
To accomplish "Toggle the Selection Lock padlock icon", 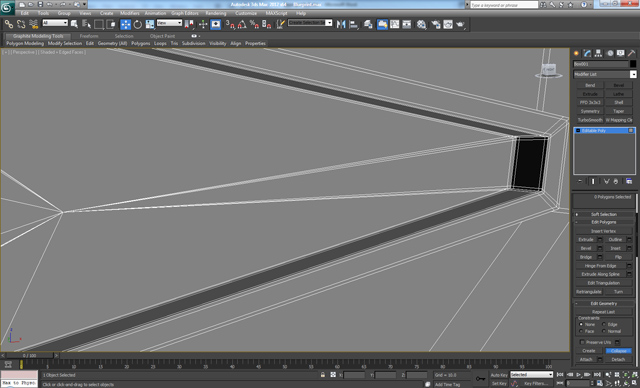I will (322, 375).
